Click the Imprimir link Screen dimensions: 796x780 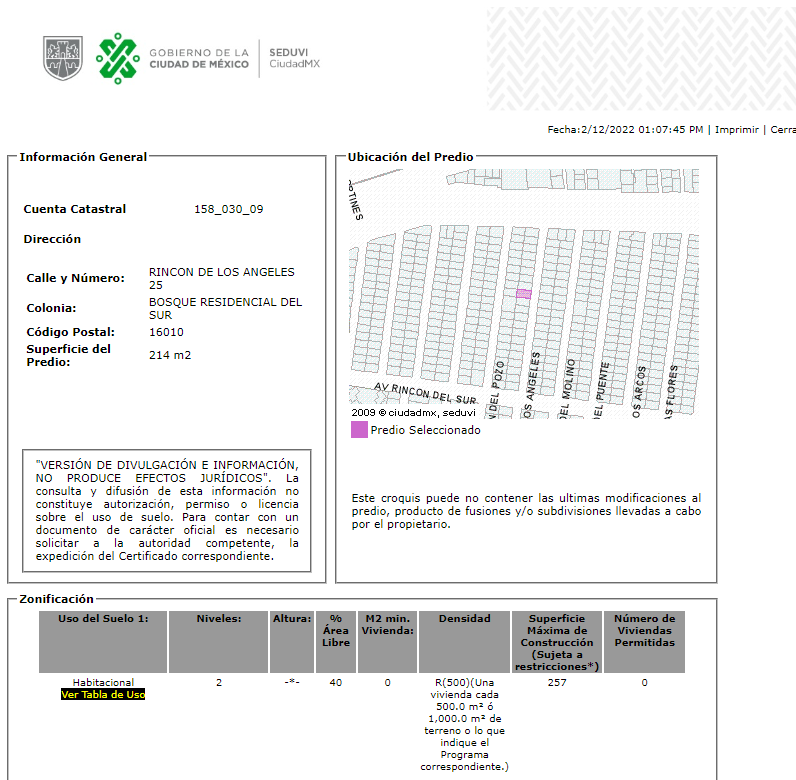click(737, 129)
